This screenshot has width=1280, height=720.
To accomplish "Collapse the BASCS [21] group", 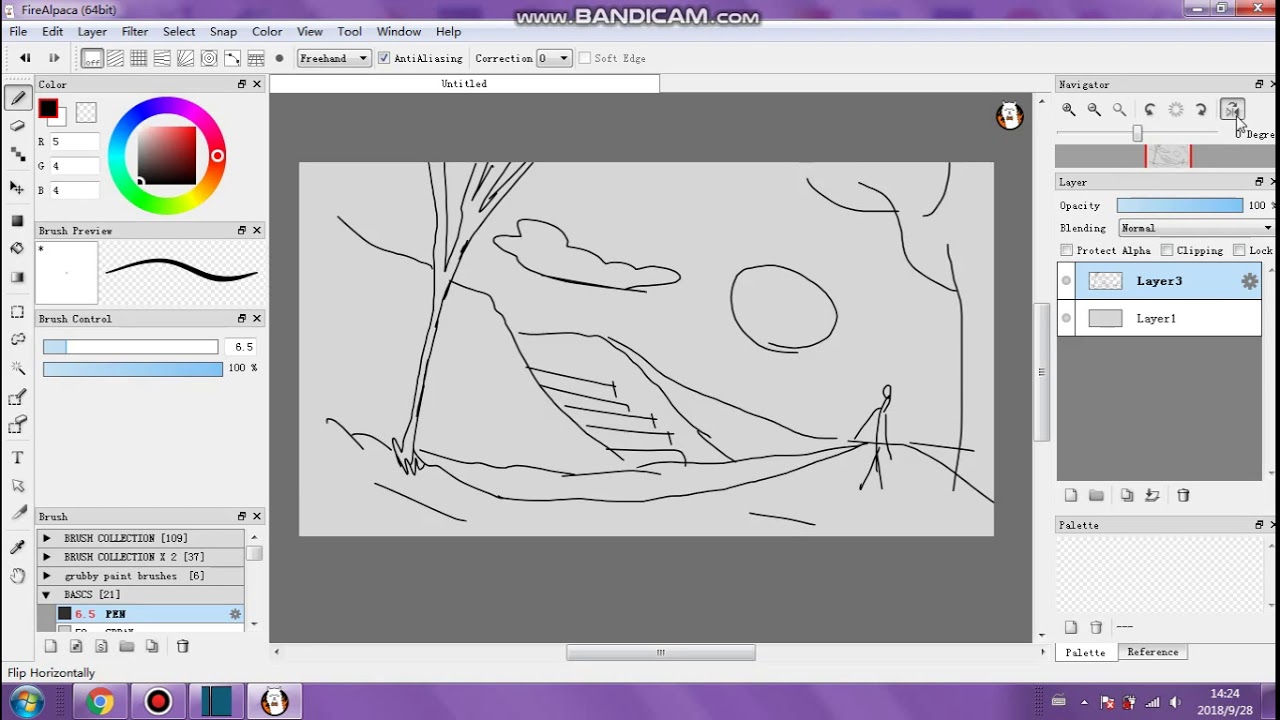I will point(46,595).
